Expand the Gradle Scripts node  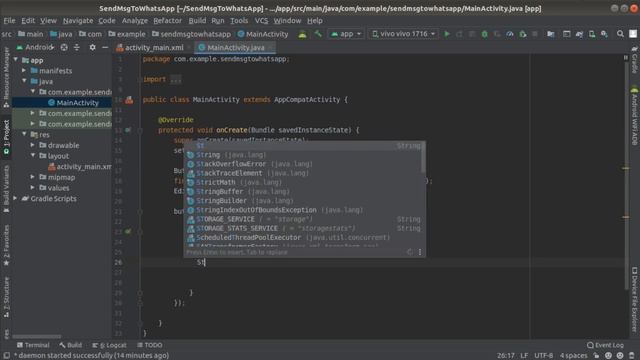16,198
